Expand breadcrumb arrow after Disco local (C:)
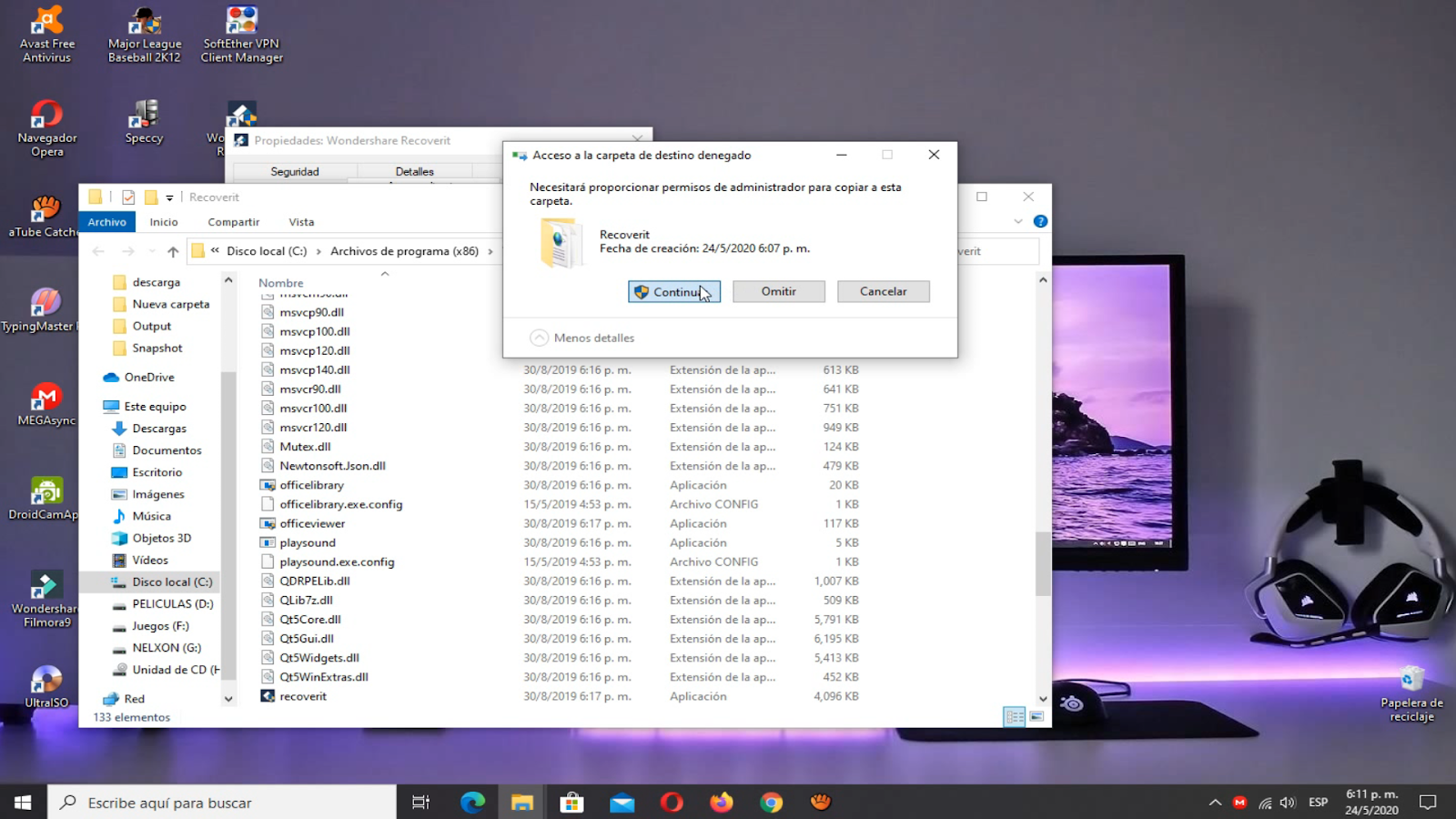1456x819 pixels. click(x=318, y=251)
